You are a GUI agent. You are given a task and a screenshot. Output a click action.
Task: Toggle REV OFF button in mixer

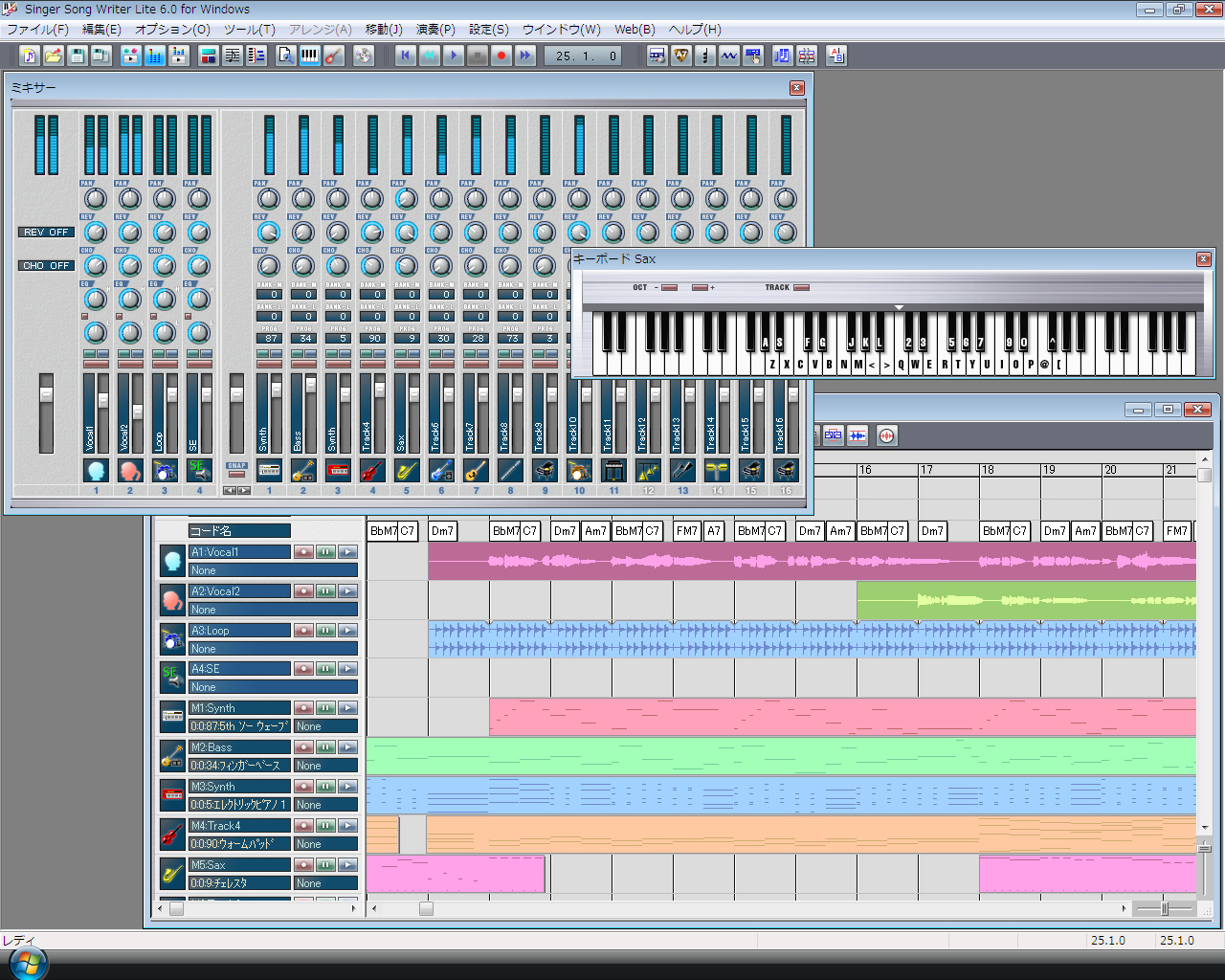(x=46, y=233)
